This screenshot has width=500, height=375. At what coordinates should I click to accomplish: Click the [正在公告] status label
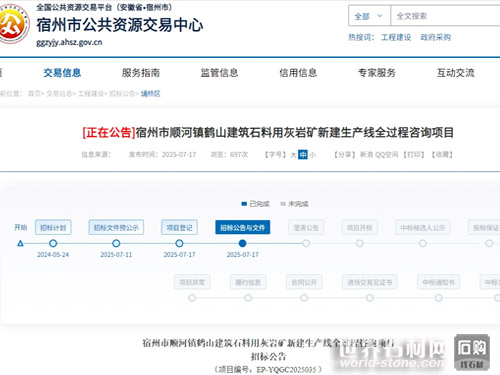109,133
